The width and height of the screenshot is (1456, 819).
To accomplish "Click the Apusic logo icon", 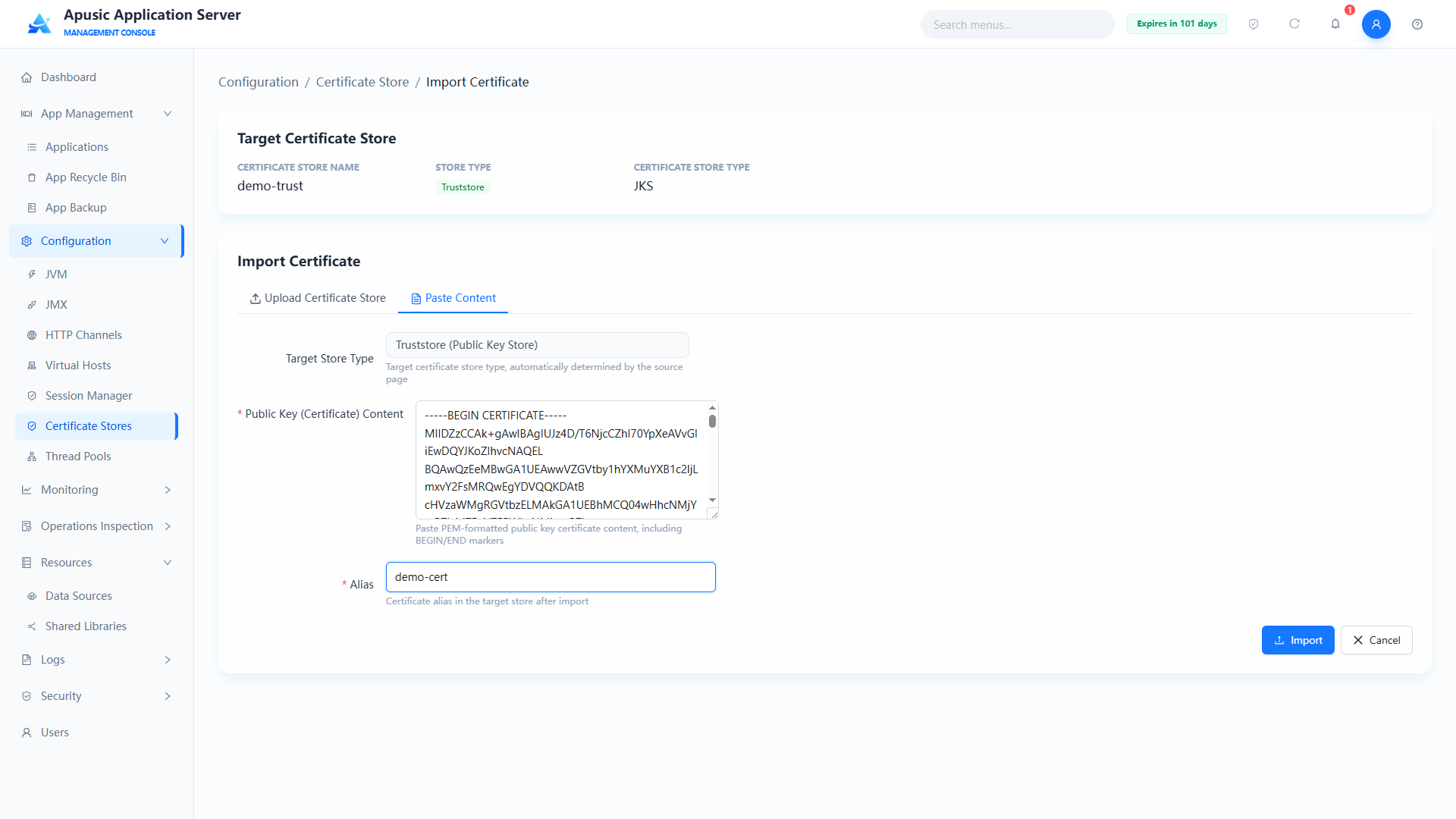I will pos(39,24).
